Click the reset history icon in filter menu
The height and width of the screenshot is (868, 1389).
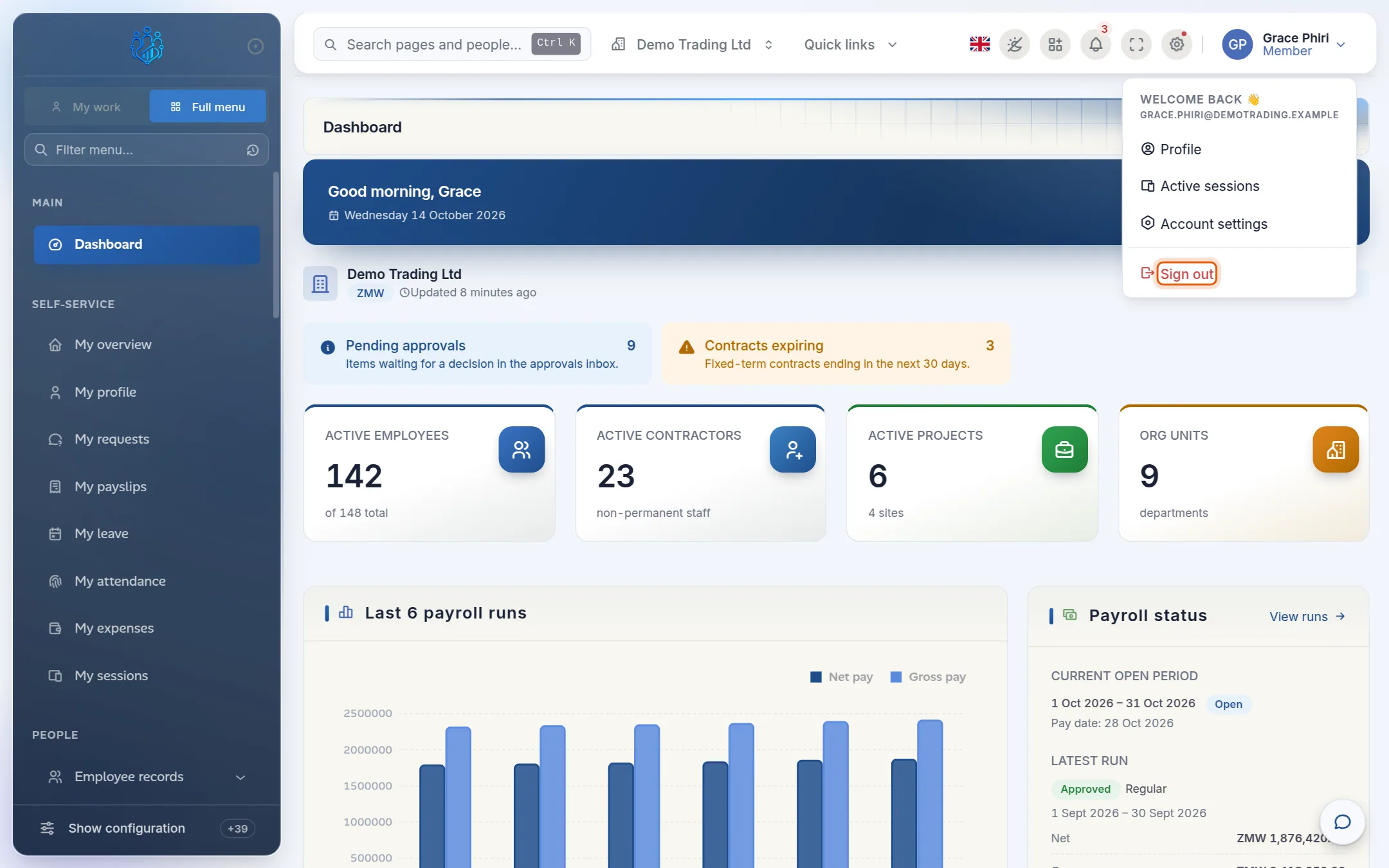(x=253, y=150)
